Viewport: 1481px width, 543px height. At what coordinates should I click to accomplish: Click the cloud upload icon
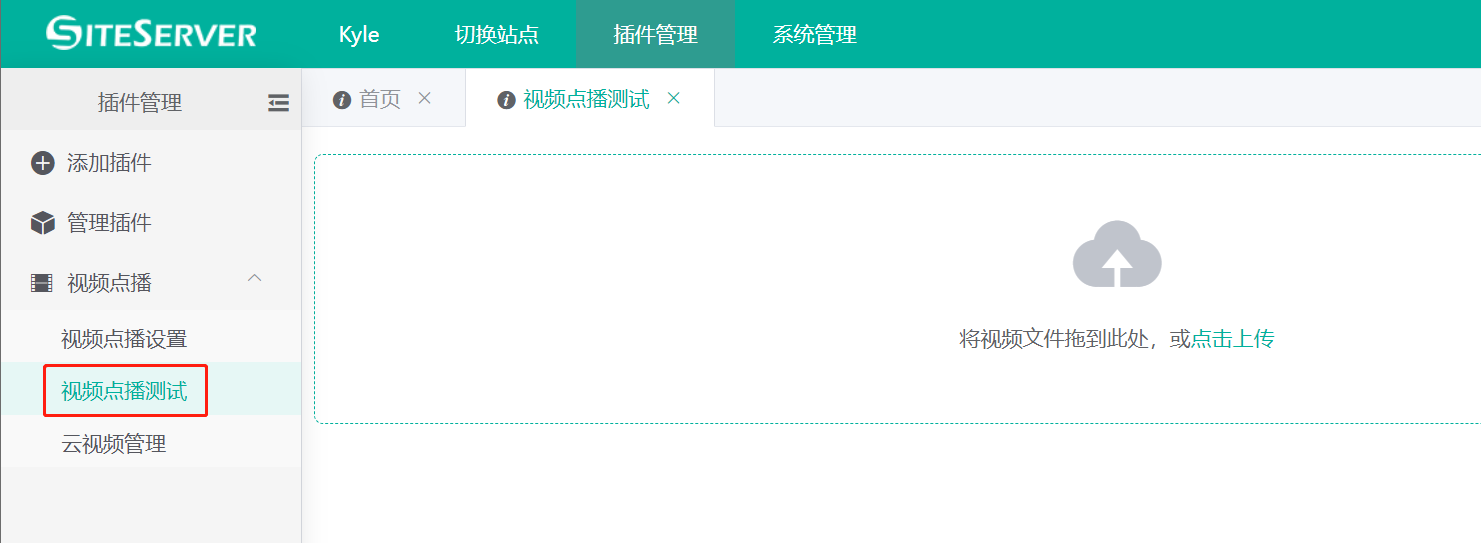(x=1117, y=255)
